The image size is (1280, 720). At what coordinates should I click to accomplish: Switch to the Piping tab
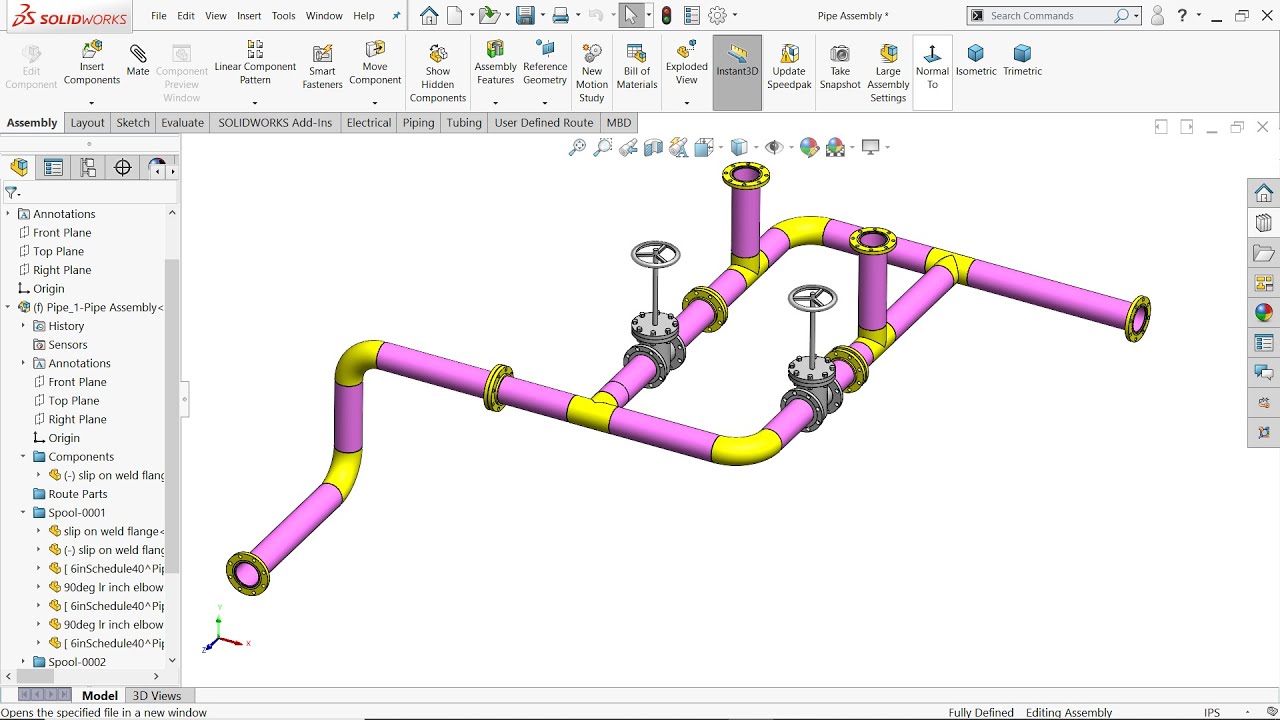[418, 123]
